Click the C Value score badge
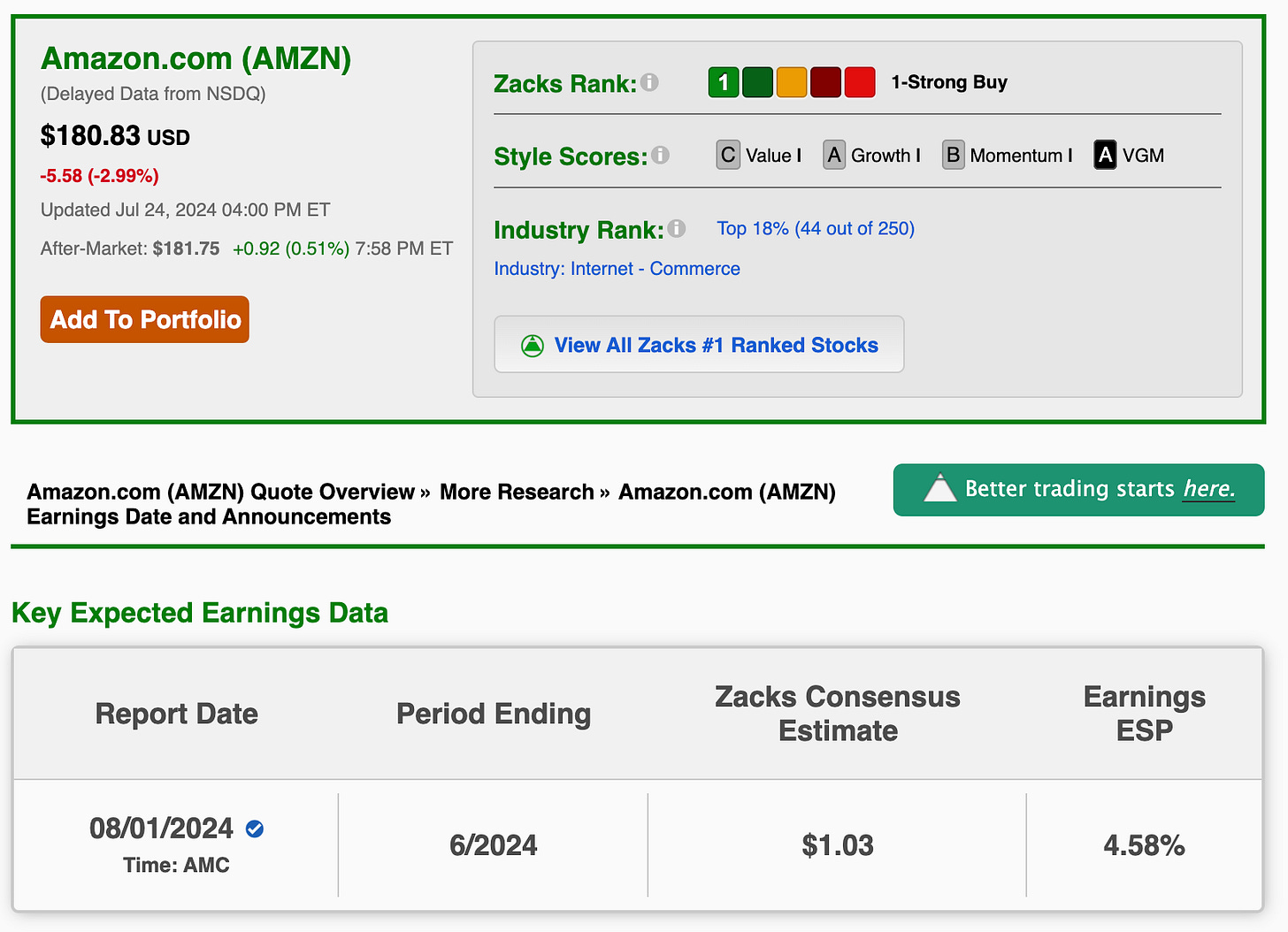1288x932 pixels. click(x=728, y=156)
